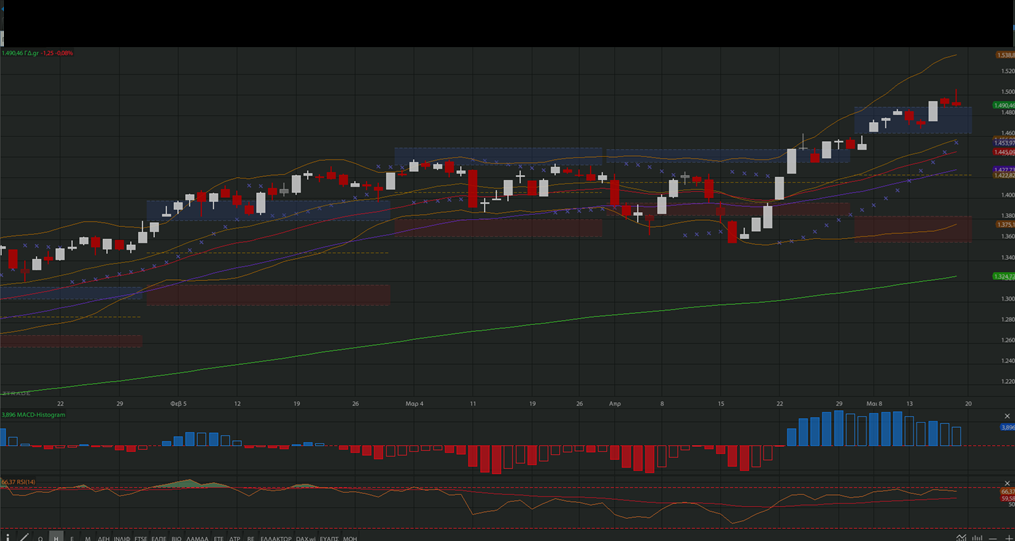
Task: Click the red 59,58 RSI average tag
Action: [1007, 499]
